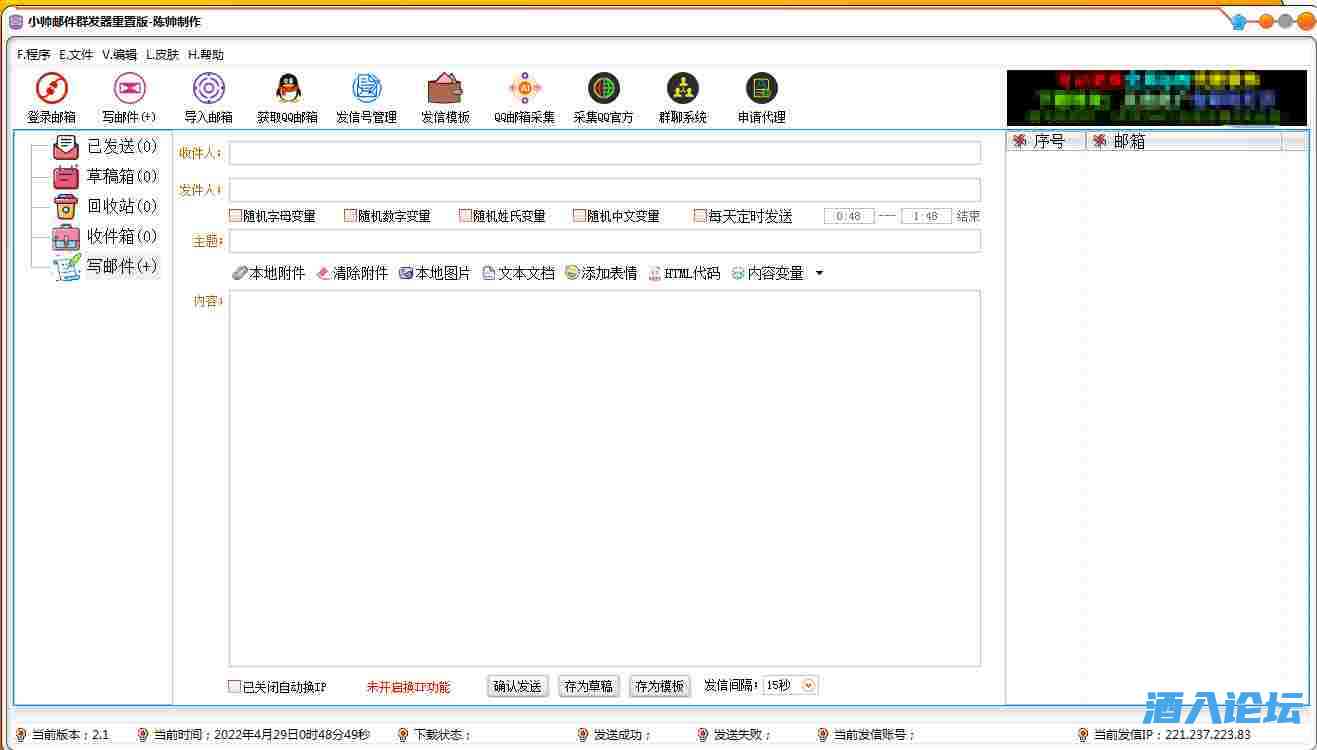Save the email with 存为草稿

(x=588, y=685)
